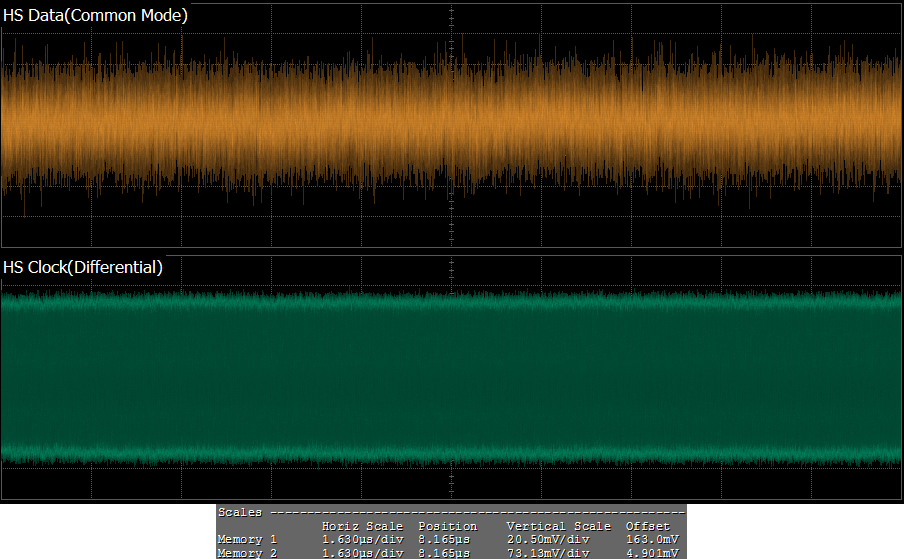Click Memory 1 position 8.165µs value
The width and height of the screenshot is (904, 559).
(x=444, y=540)
